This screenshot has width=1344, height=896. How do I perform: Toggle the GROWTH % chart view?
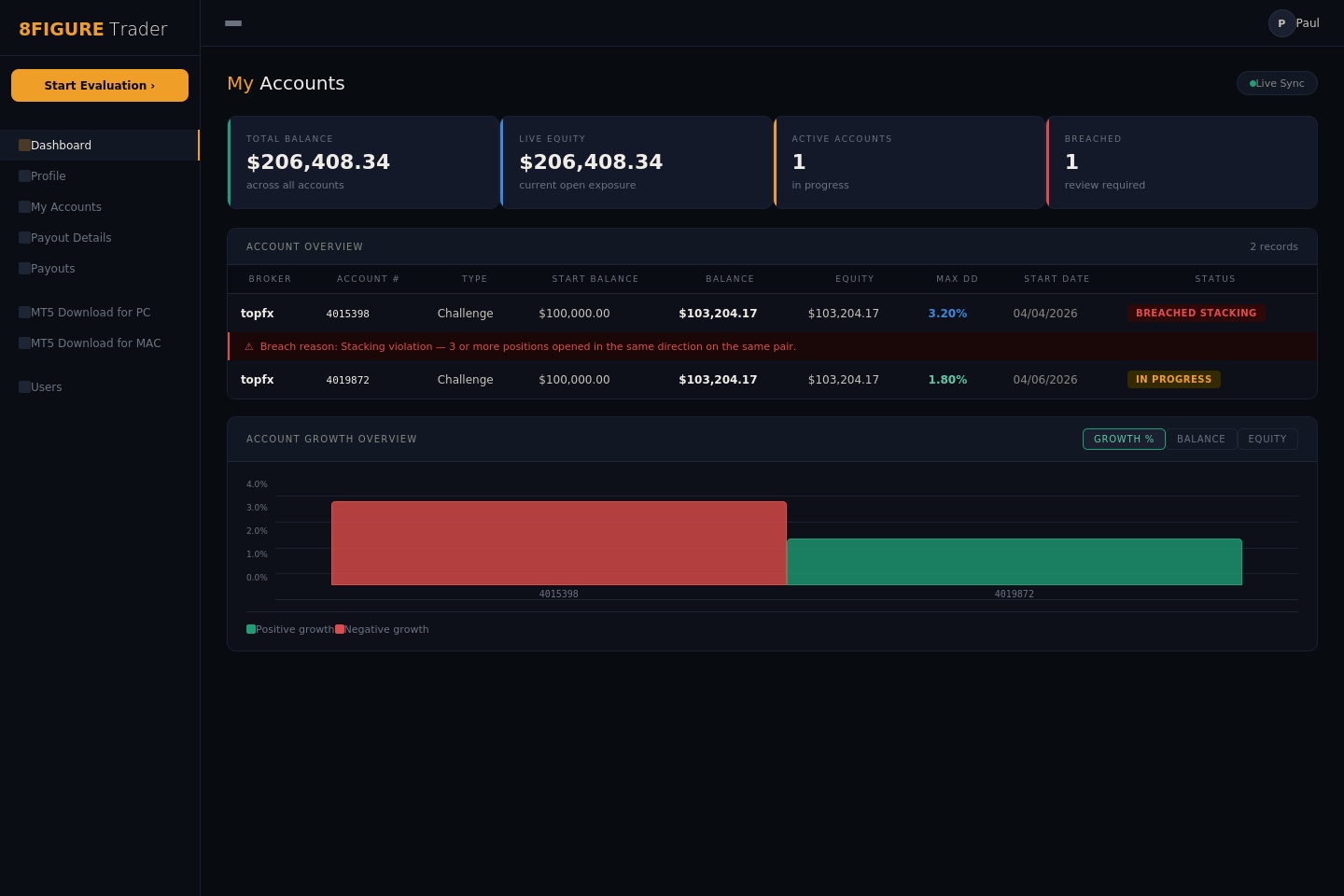pos(1124,439)
